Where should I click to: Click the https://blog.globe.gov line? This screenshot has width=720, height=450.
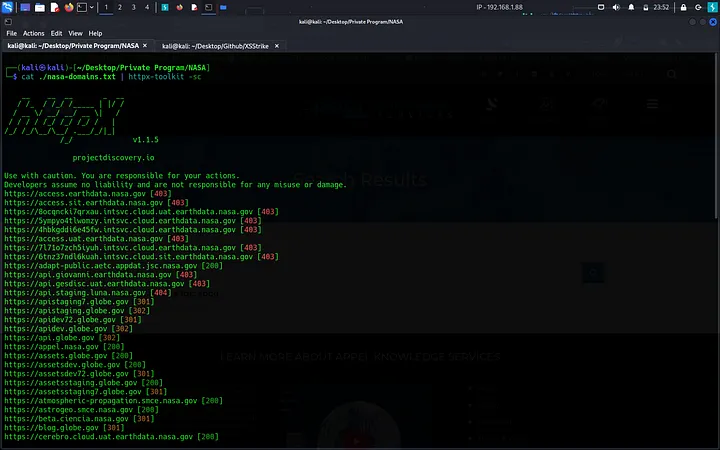[64, 428]
